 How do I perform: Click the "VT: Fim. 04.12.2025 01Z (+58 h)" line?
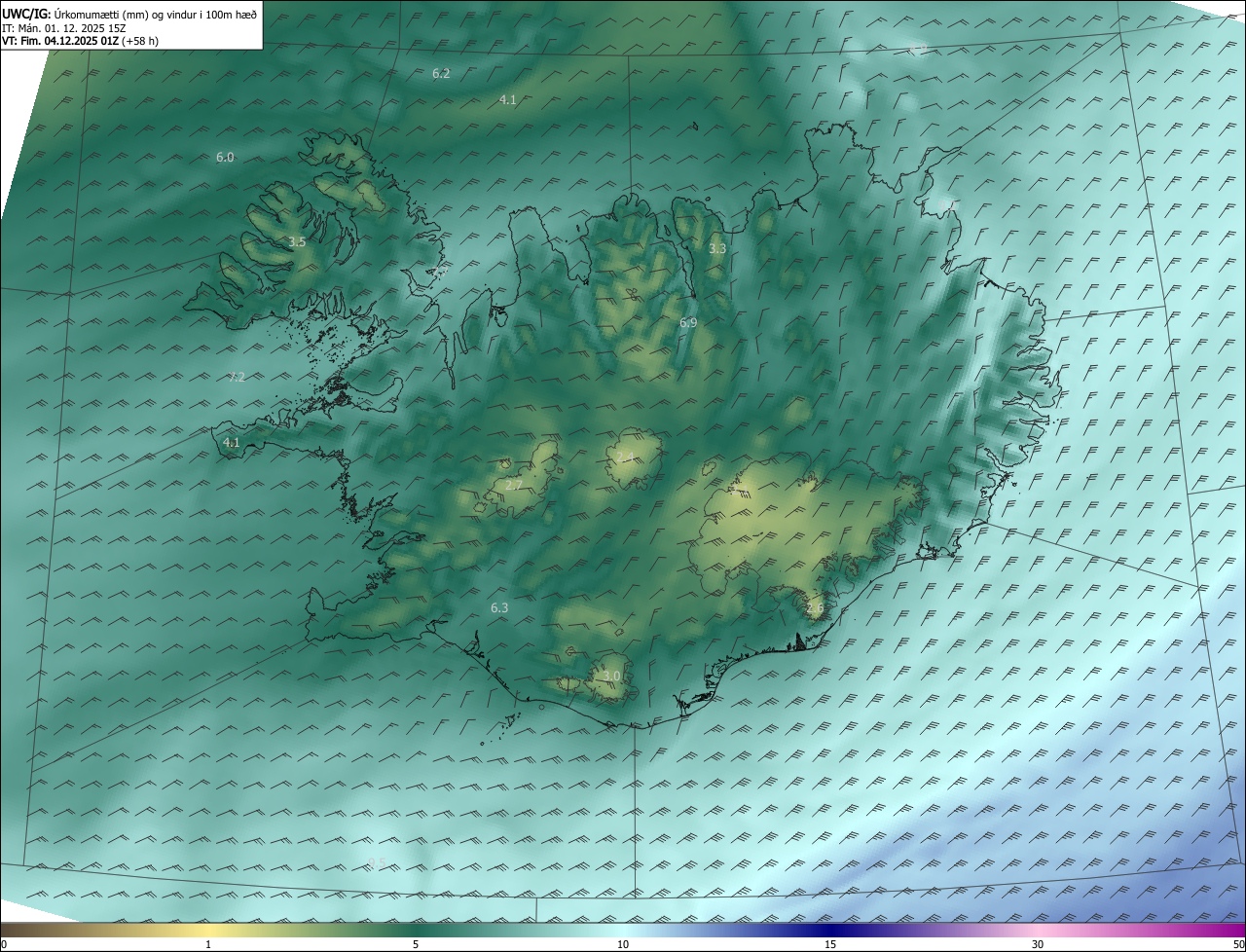(79, 41)
